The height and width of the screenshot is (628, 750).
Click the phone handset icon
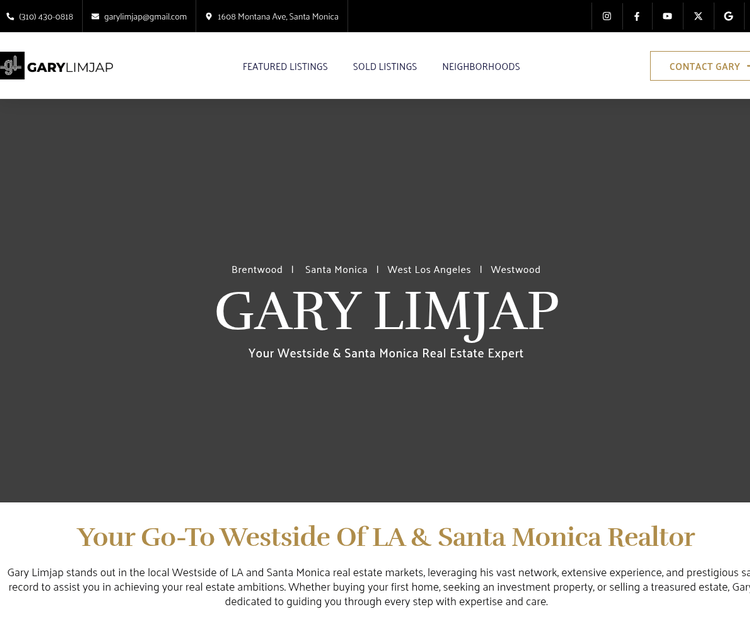point(10,17)
